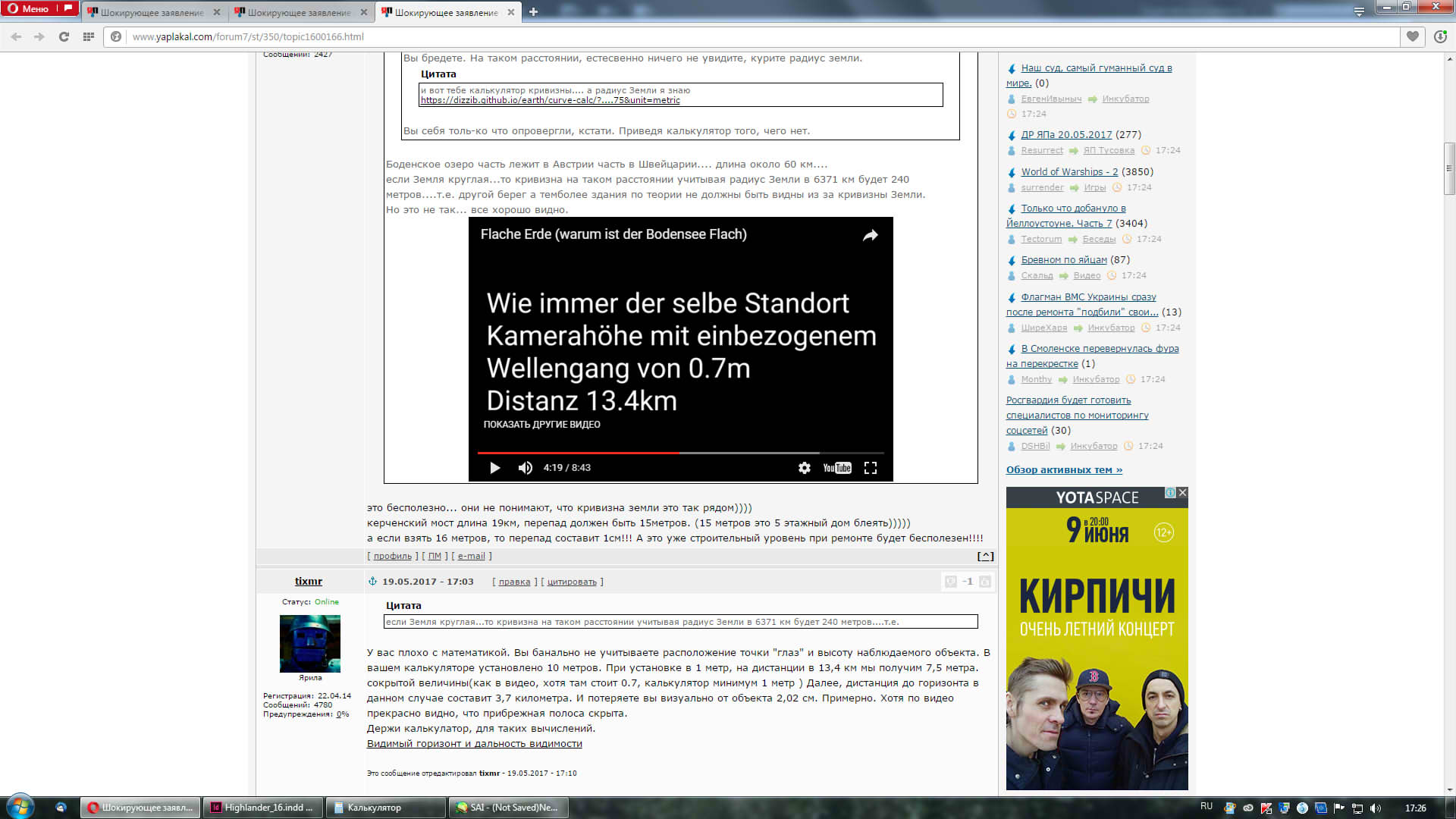
Task: Open the Бревном по яйцам topic
Action: (1064, 260)
